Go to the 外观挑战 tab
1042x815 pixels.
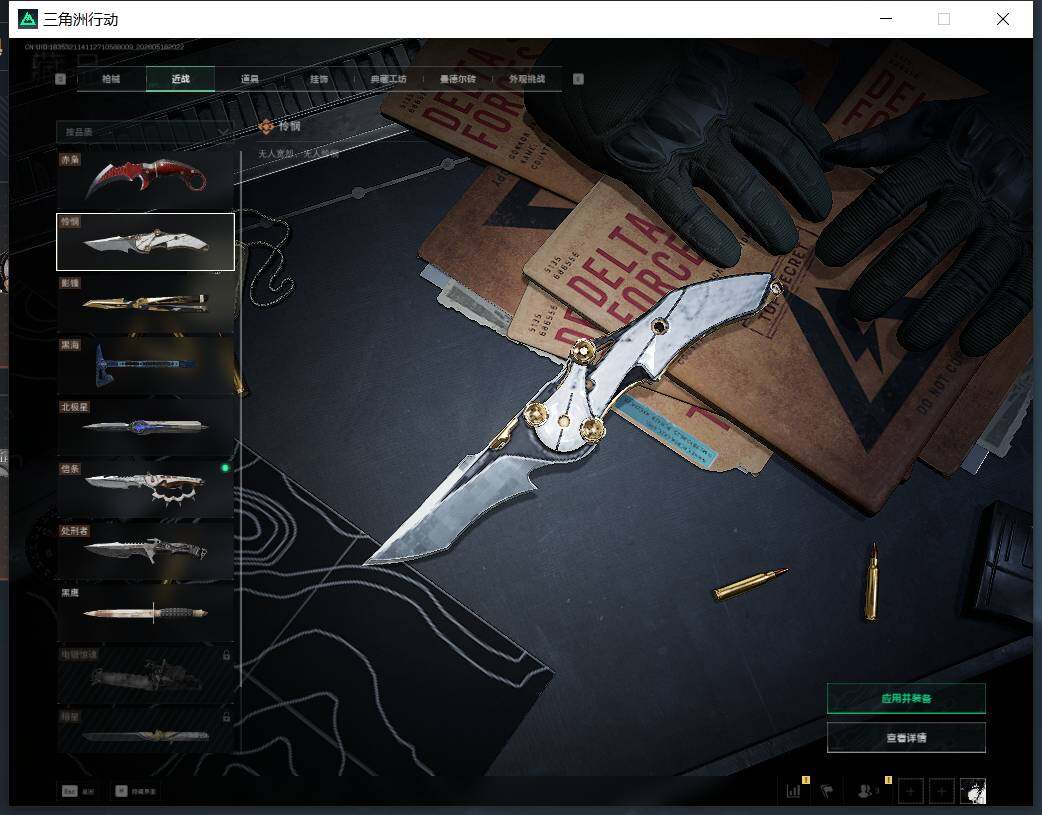click(x=527, y=79)
